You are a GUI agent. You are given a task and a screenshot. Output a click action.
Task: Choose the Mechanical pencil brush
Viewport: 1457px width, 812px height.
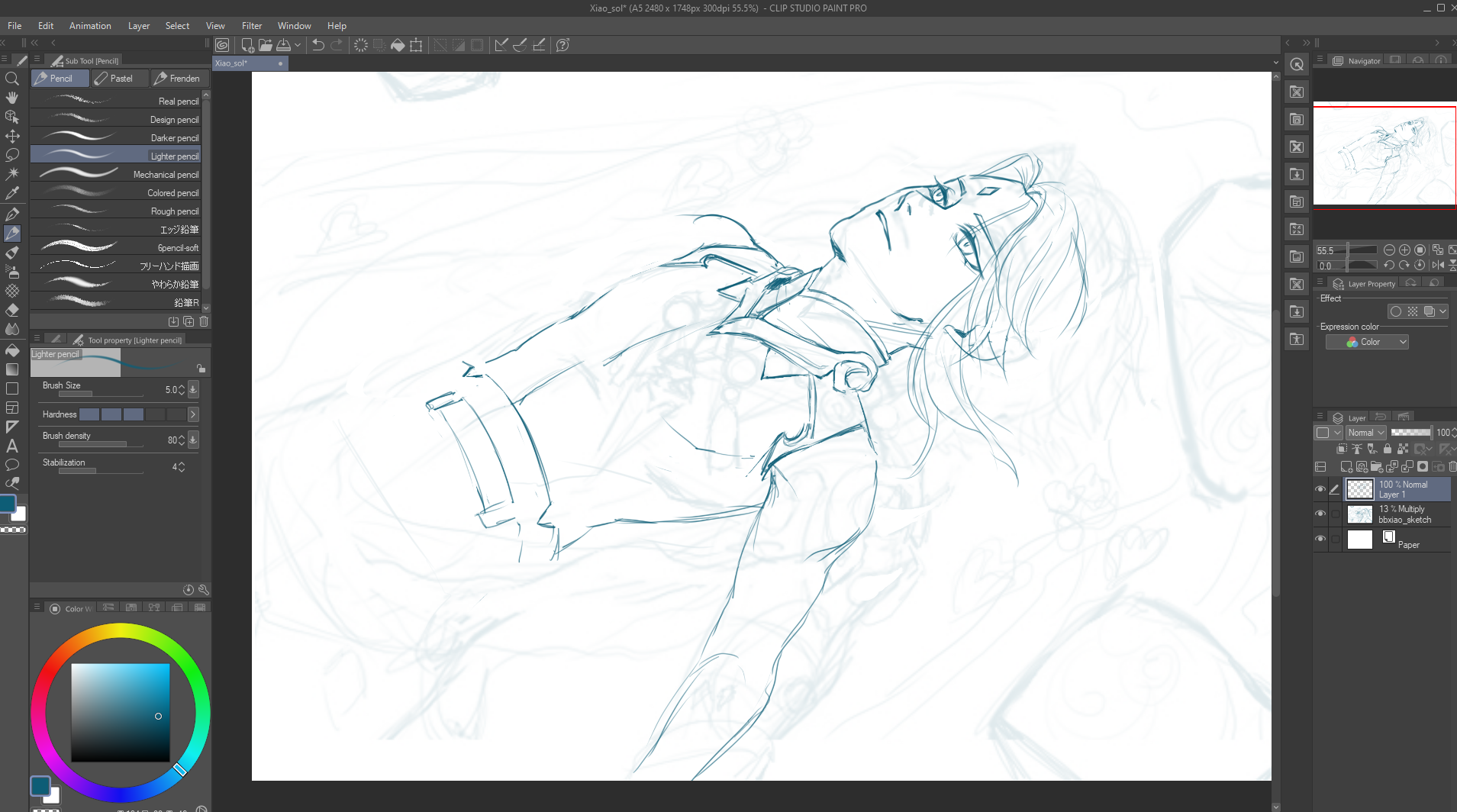pos(116,175)
